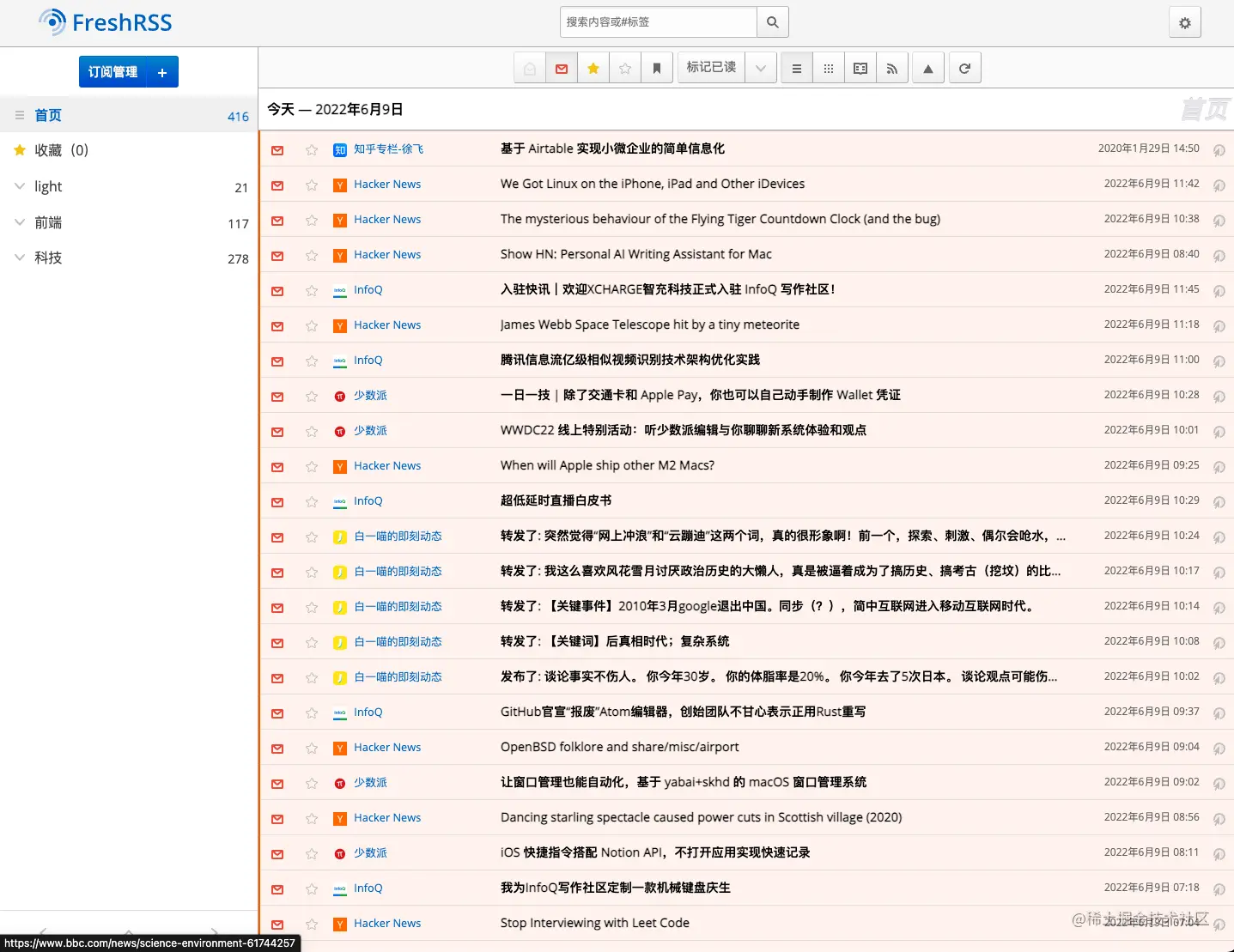Expand the 科技 category chevron
The height and width of the screenshot is (952, 1234).
[19, 258]
